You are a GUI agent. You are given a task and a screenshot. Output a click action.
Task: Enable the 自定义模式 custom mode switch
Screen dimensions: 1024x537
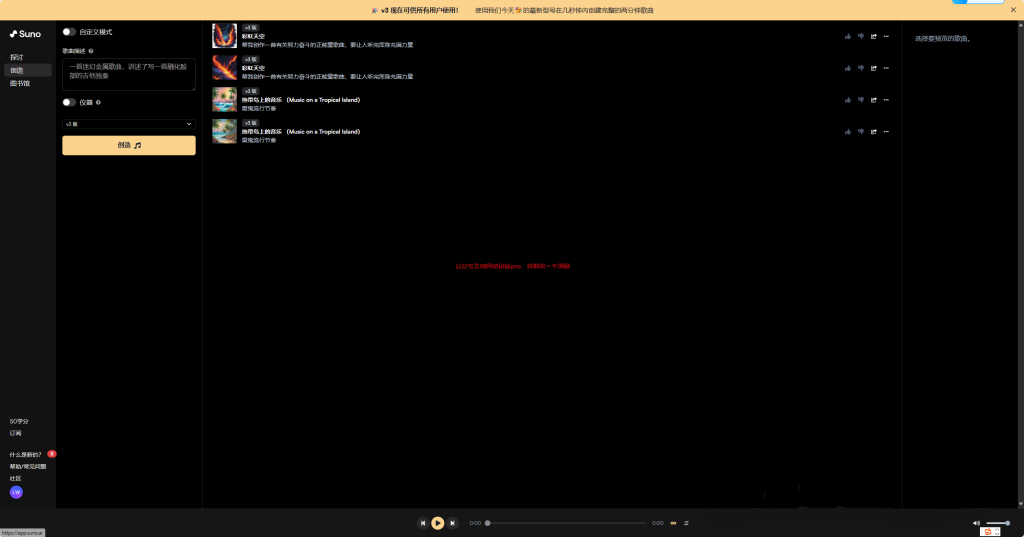[69, 32]
